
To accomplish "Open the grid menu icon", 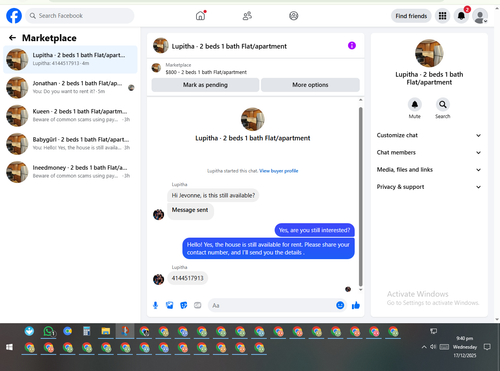I will click(442, 16).
